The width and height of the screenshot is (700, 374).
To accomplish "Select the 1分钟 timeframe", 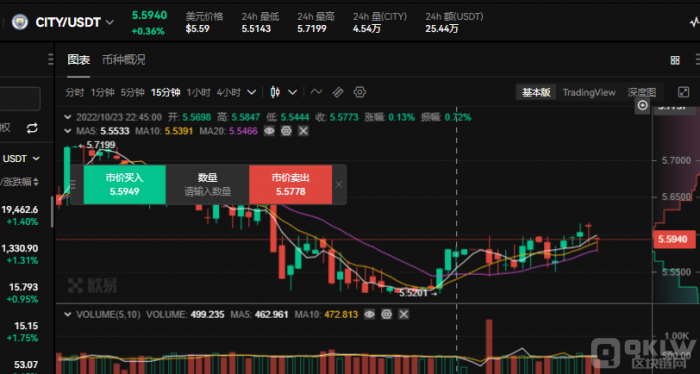I will [102, 92].
